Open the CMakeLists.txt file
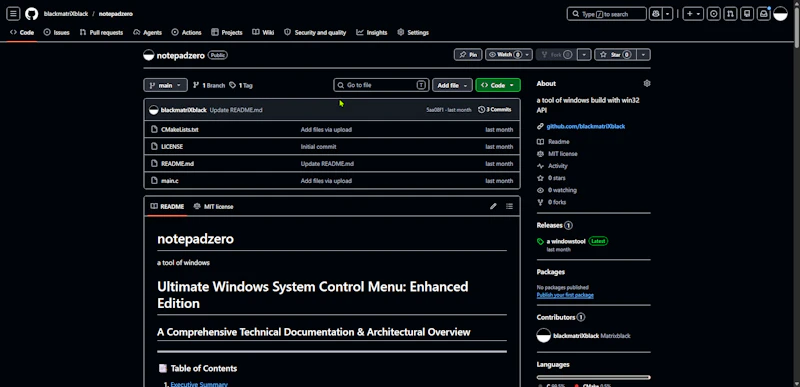 [180, 130]
